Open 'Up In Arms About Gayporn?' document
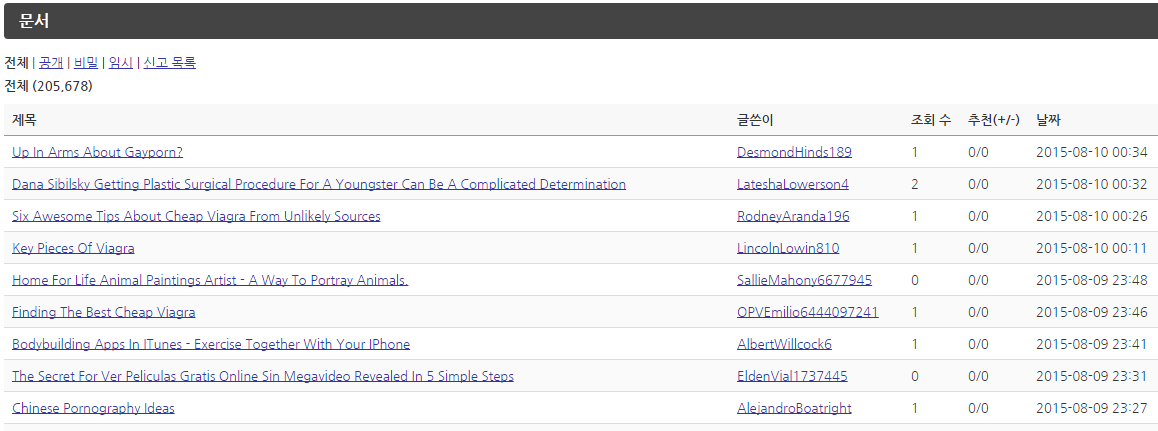Screen dimensions: 1158x431 tap(97, 152)
